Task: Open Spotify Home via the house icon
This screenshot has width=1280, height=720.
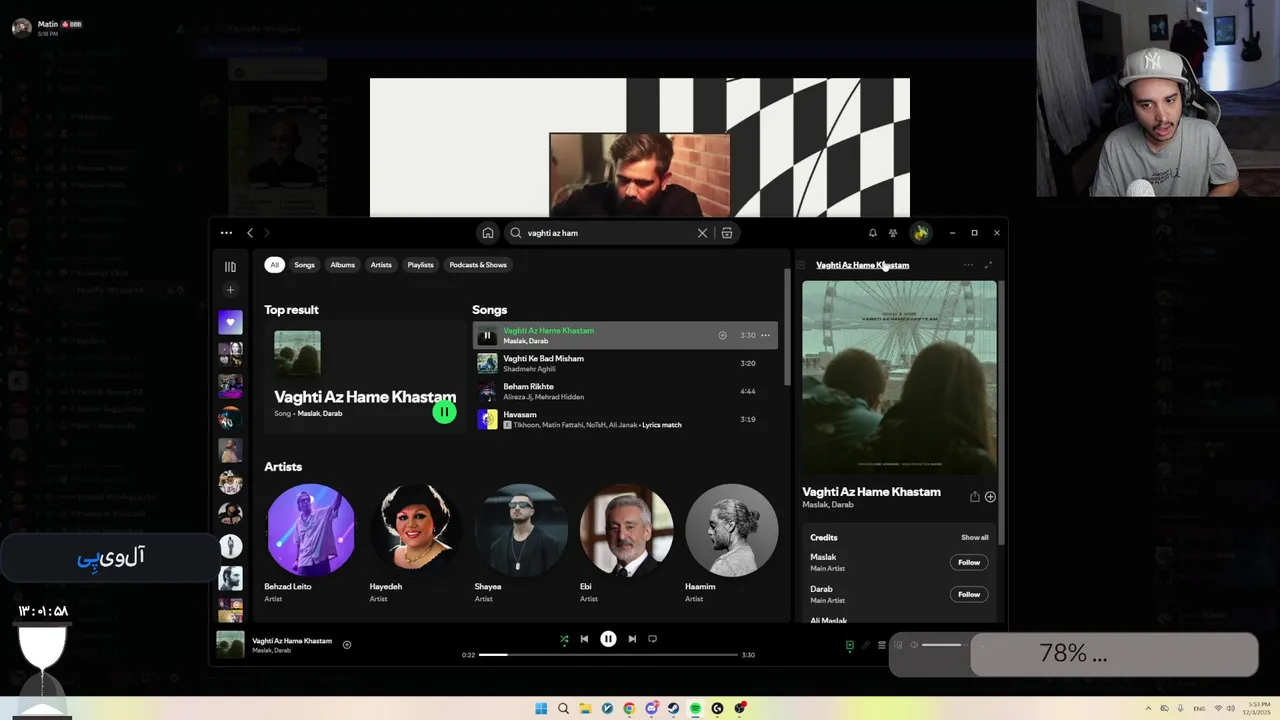Action: [x=488, y=233]
